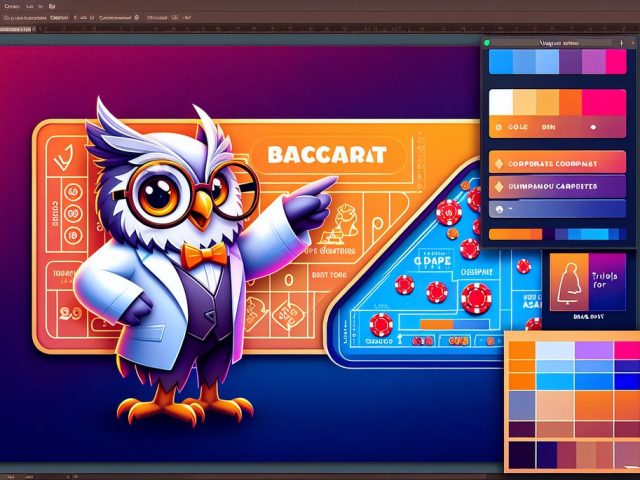Click diamond icon beside Corporate row
This screenshot has height=480, width=640.
click(497, 162)
